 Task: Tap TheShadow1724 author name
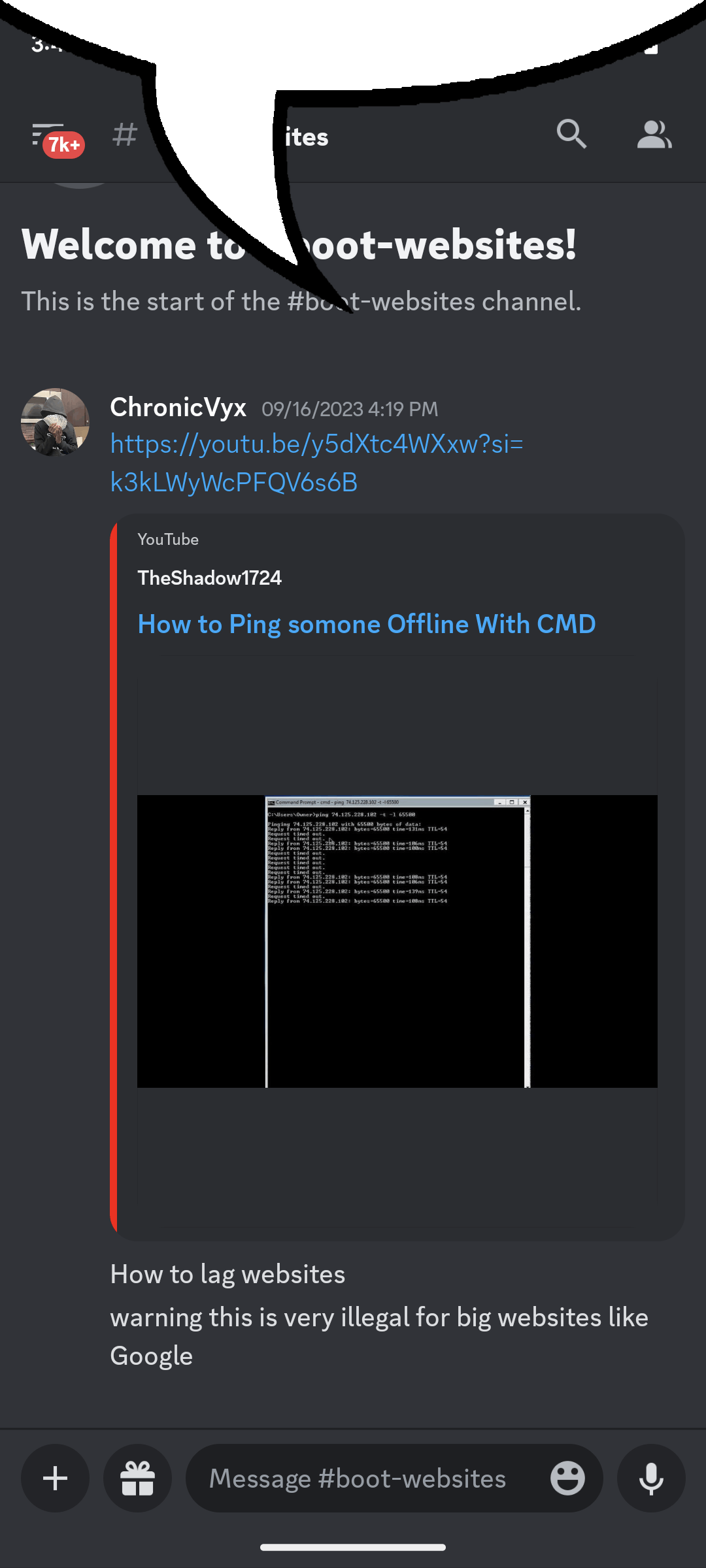[x=209, y=578]
